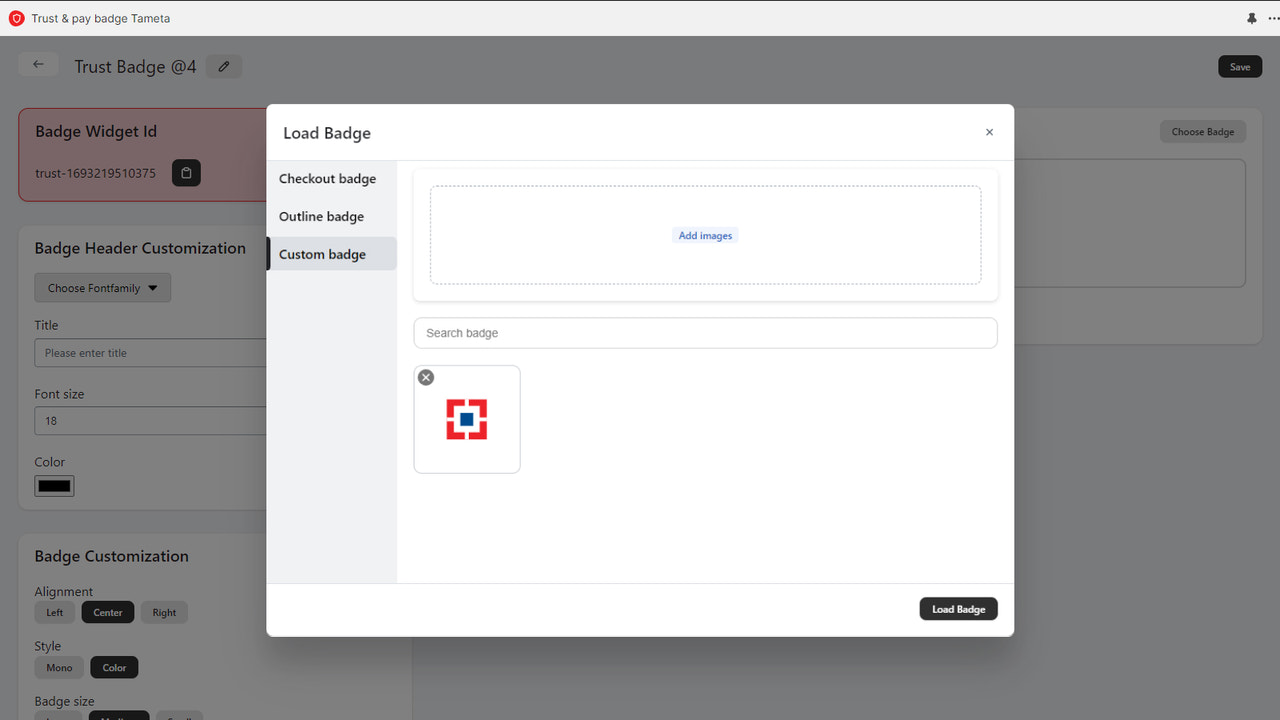Click the back arrow above Badge Widget Id
Screen dimensions: 1280x720
pyautogui.click(x=38, y=63)
